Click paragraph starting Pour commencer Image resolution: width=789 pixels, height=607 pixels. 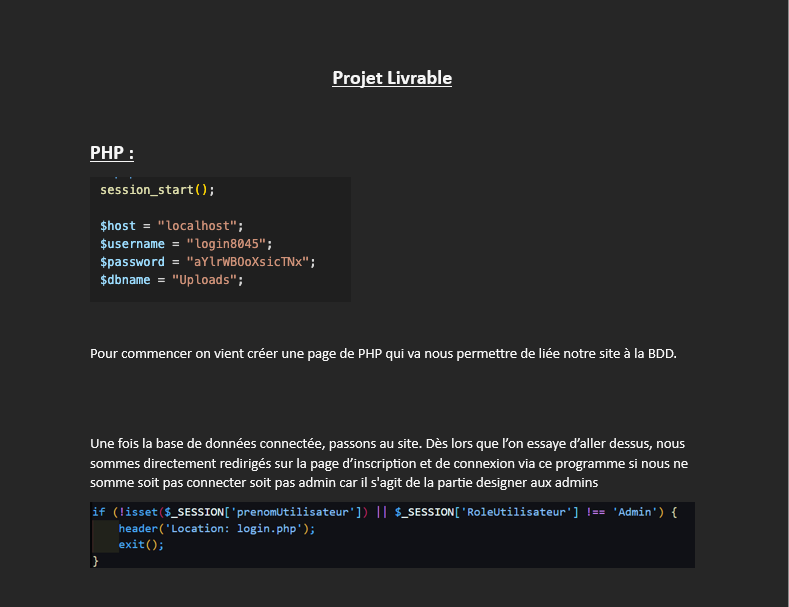tap(383, 354)
